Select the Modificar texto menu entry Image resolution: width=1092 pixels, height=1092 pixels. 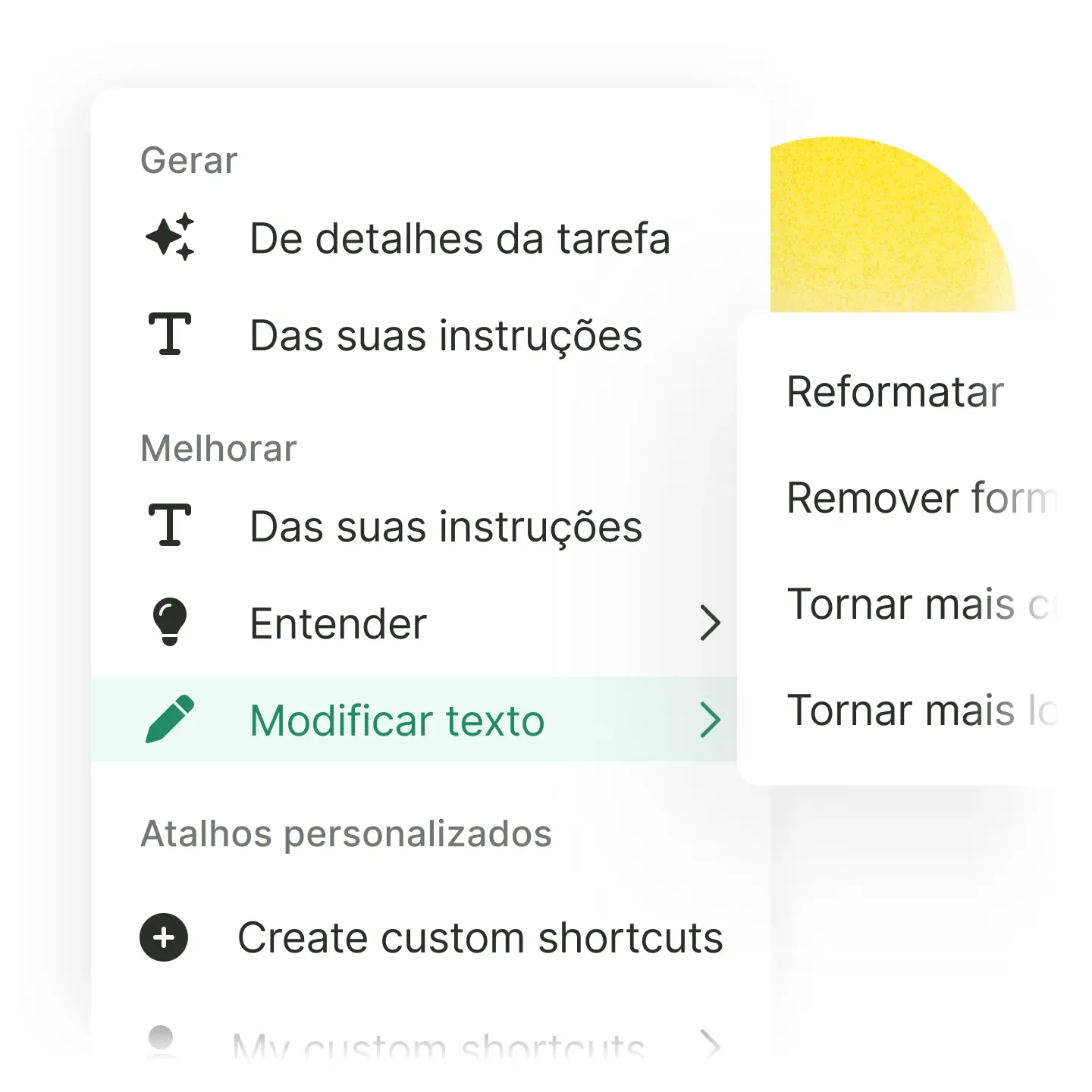(397, 720)
